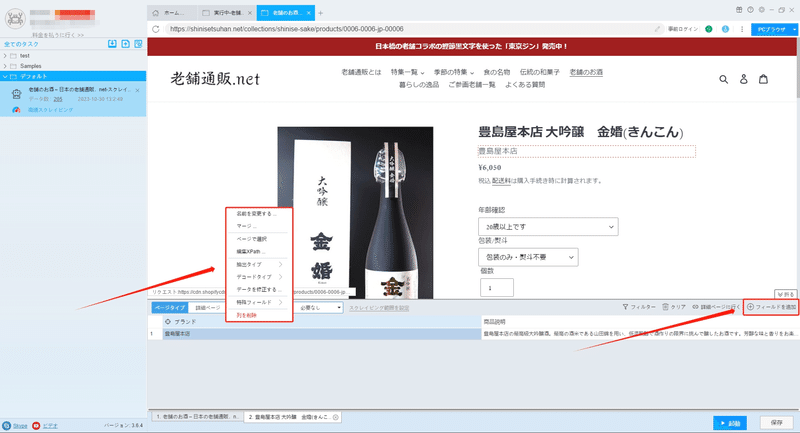Click the ページタイプ toggle button
This screenshot has height=433, width=800.
tap(170, 308)
